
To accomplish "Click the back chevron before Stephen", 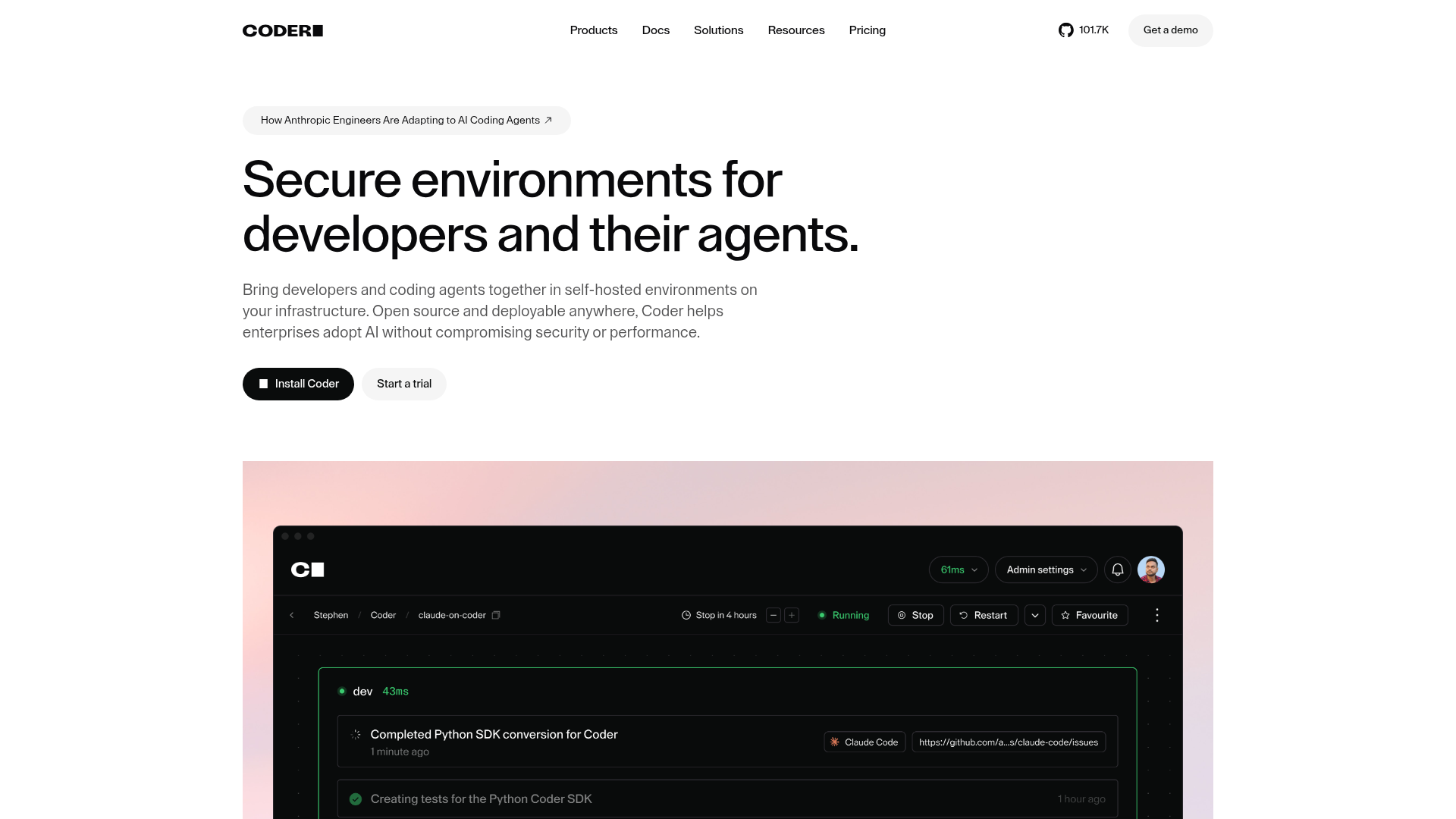I will click(292, 615).
